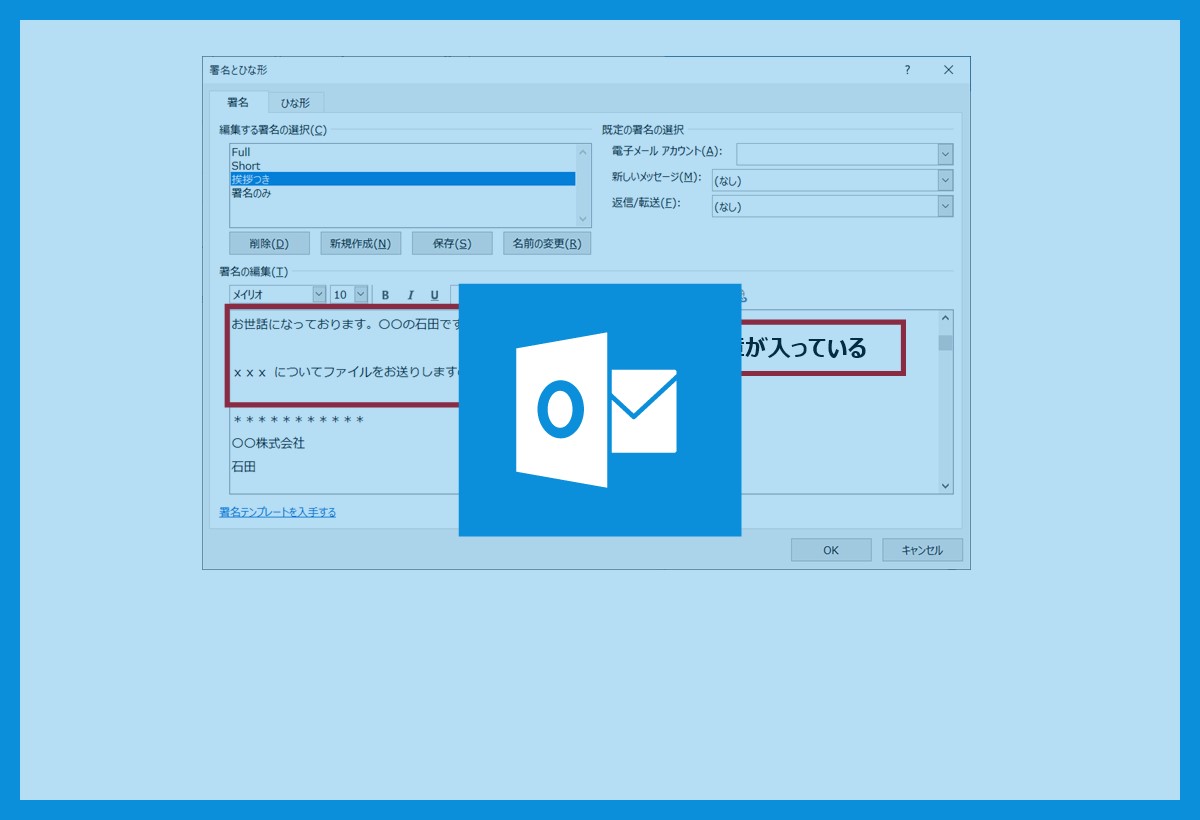Open the font name dropdown メイリオ
The width and height of the screenshot is (1200, 820).
point(319,295)
